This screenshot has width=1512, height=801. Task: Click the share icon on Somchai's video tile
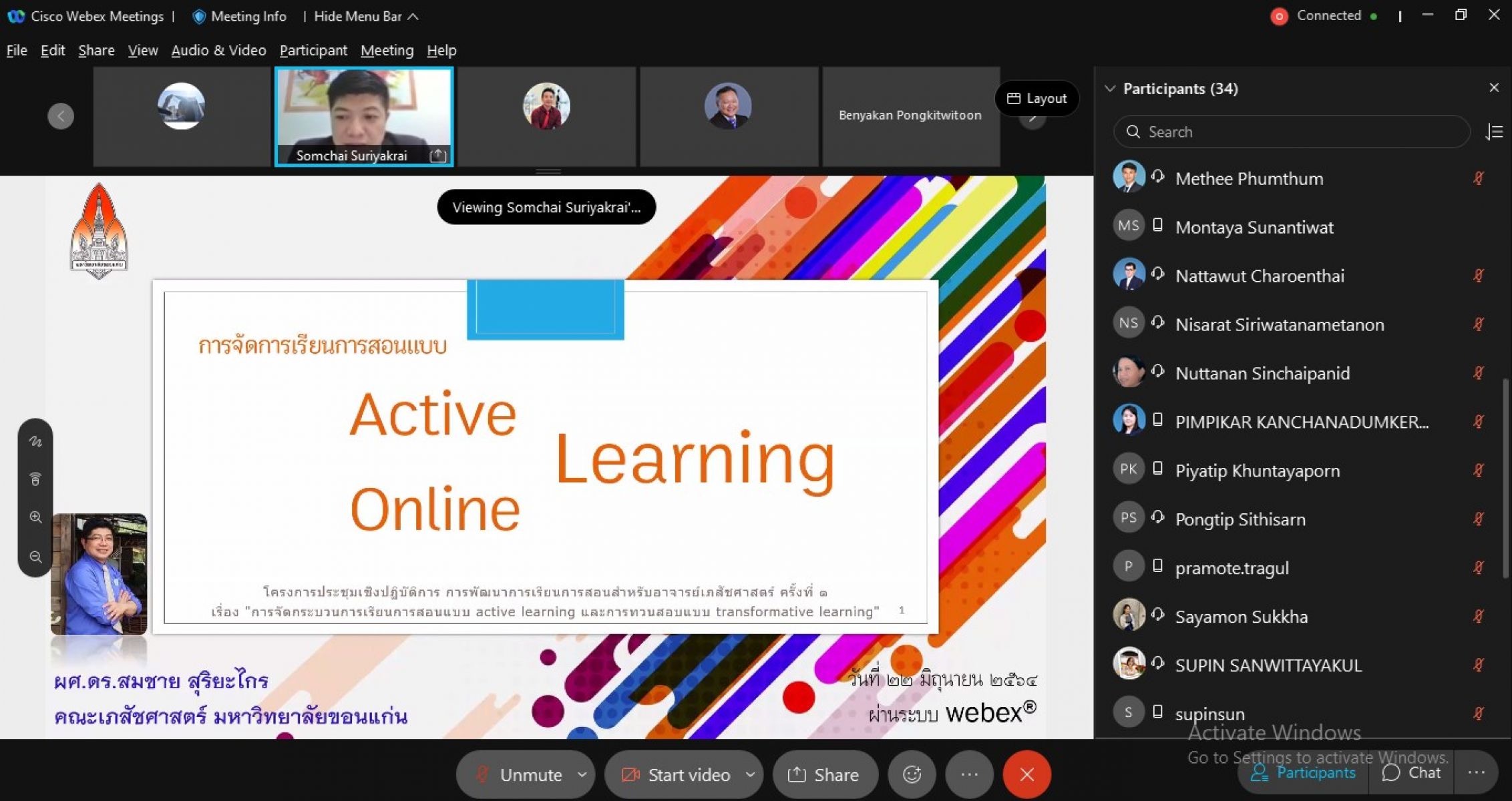click(438, 156)
